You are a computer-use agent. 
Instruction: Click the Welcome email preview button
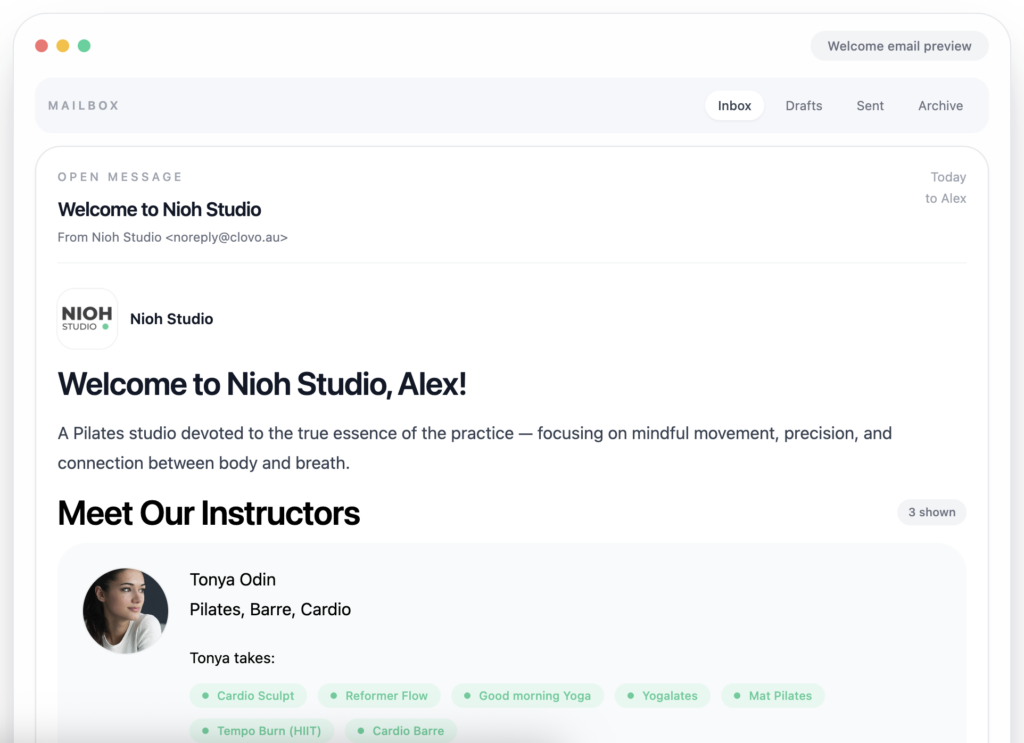pyautogui.click(x=899, y=46)
